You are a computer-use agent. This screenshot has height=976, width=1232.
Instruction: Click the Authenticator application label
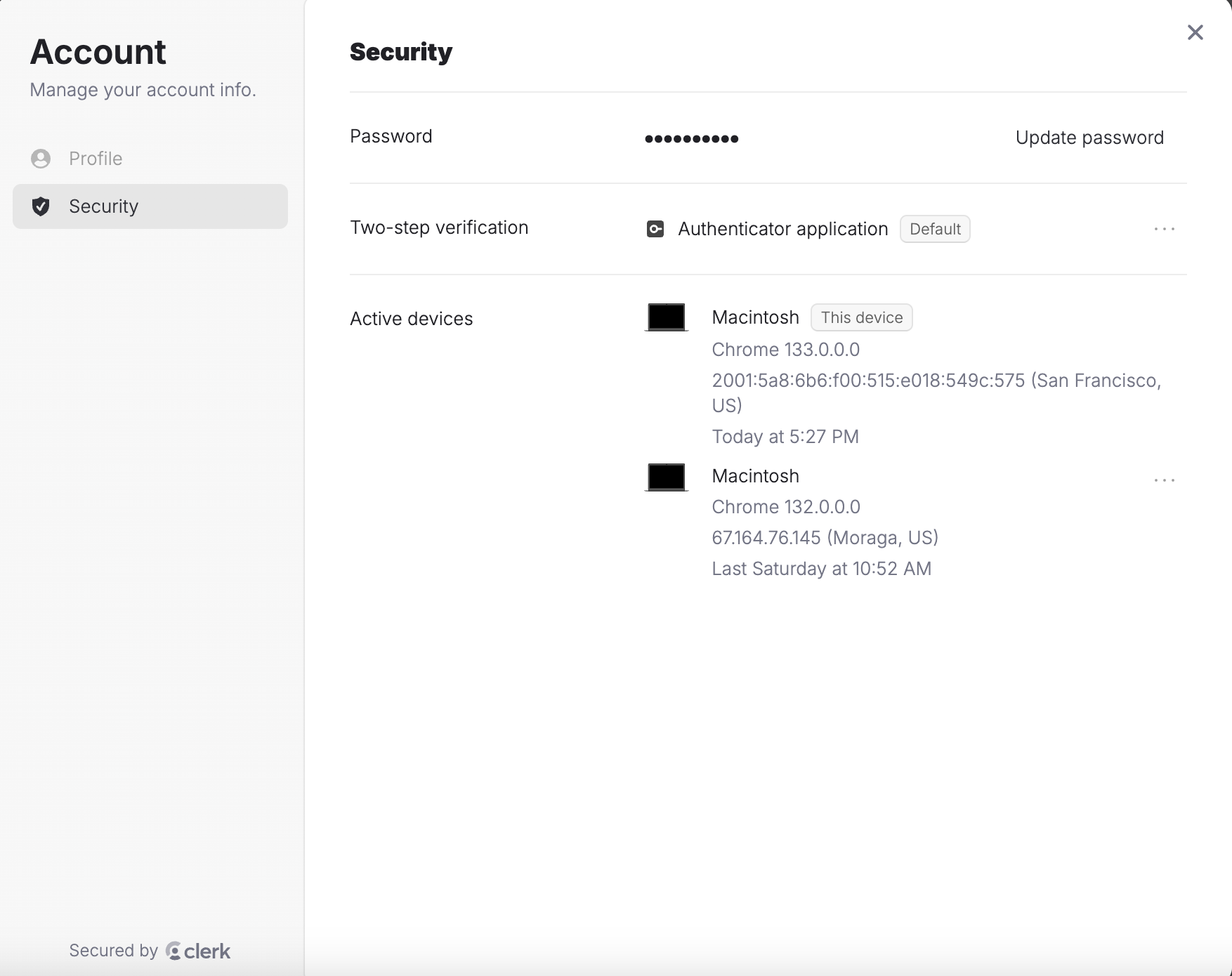pos(782,229)
